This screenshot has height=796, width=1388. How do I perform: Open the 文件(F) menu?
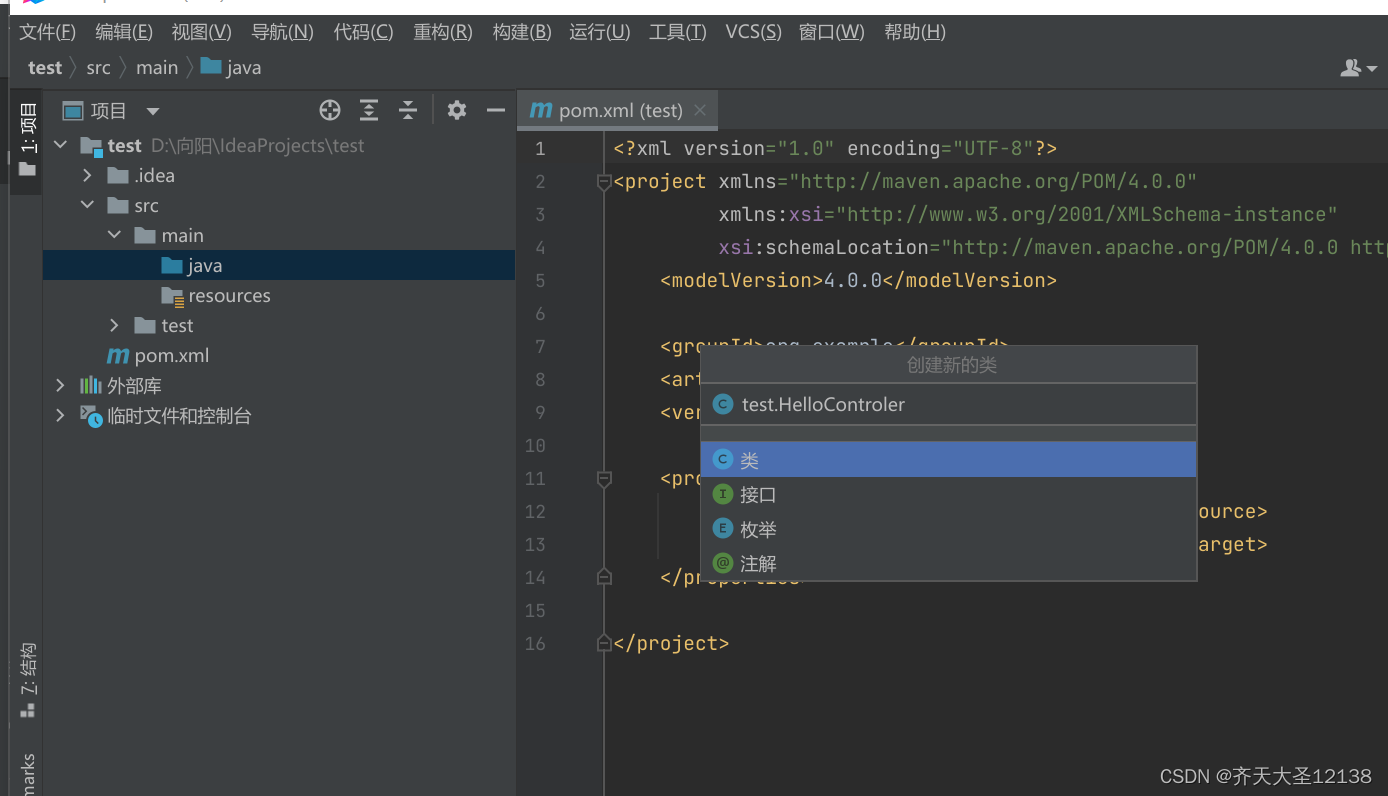tap(47, 32)
